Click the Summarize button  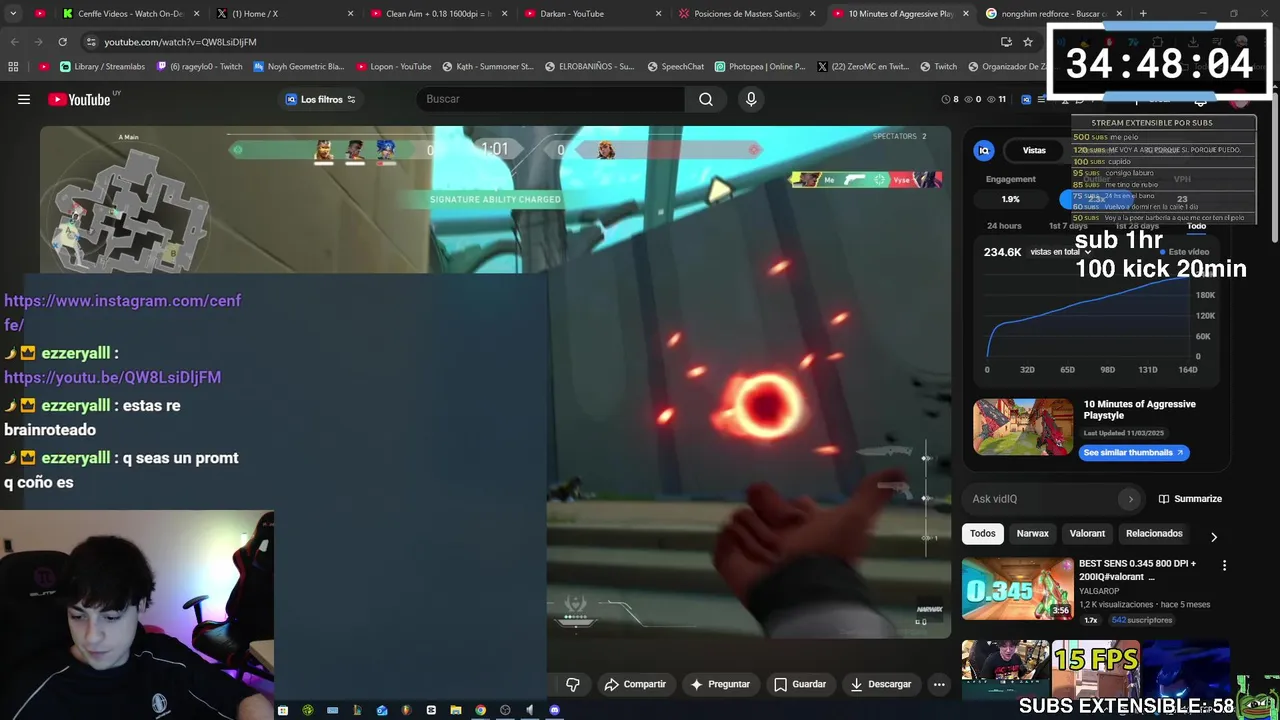(x=1190, y=499)
